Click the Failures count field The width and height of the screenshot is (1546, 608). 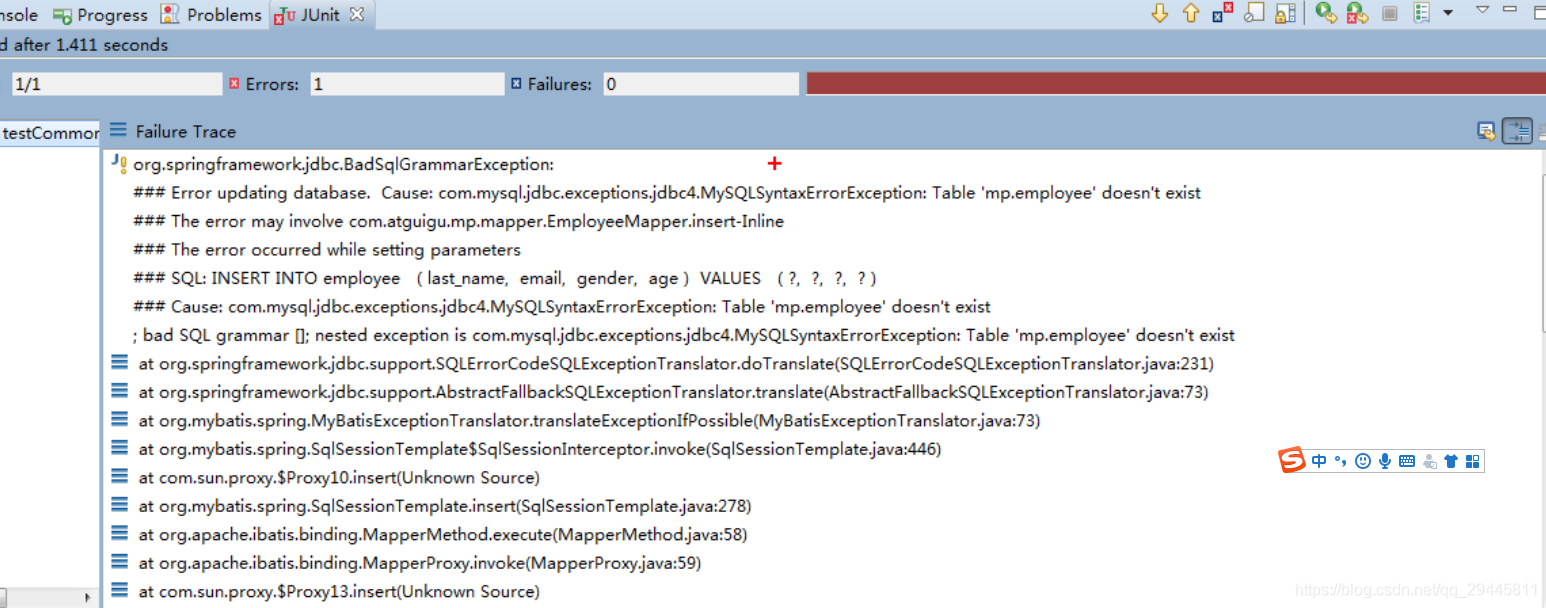click(x=701, y=84)
